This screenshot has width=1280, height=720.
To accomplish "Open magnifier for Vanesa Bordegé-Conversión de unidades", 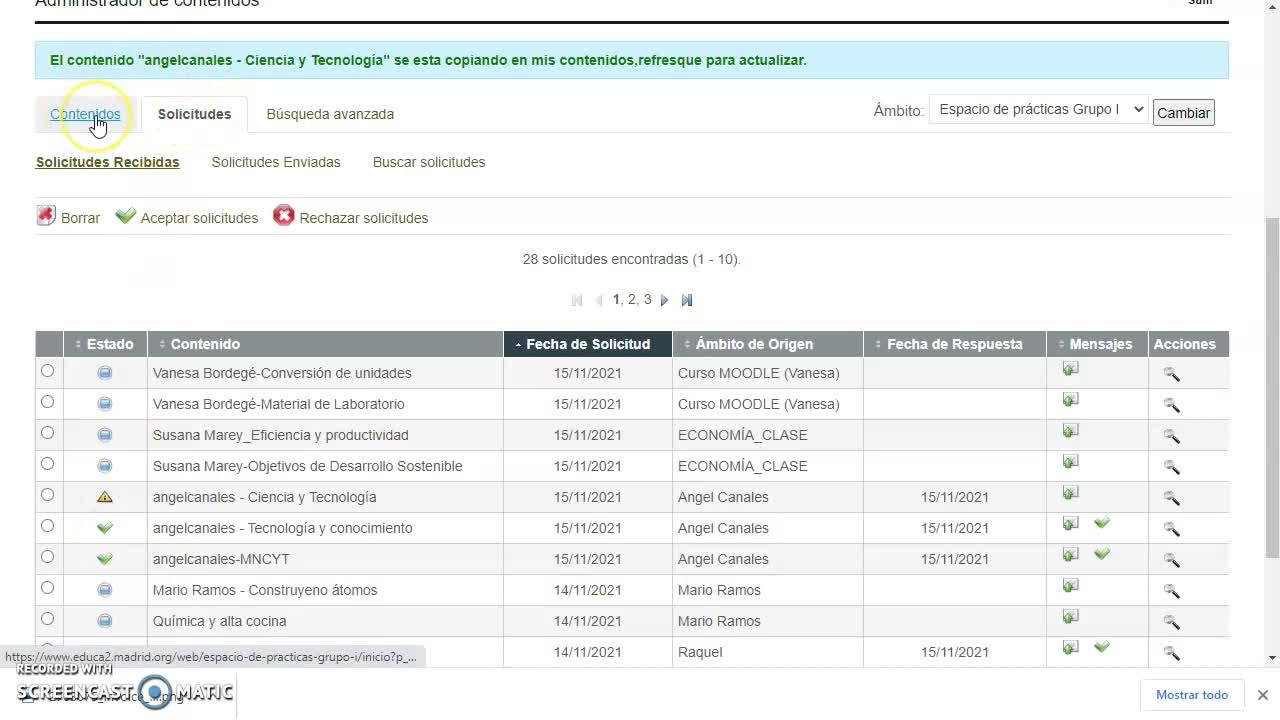I will pos(1171,374).
